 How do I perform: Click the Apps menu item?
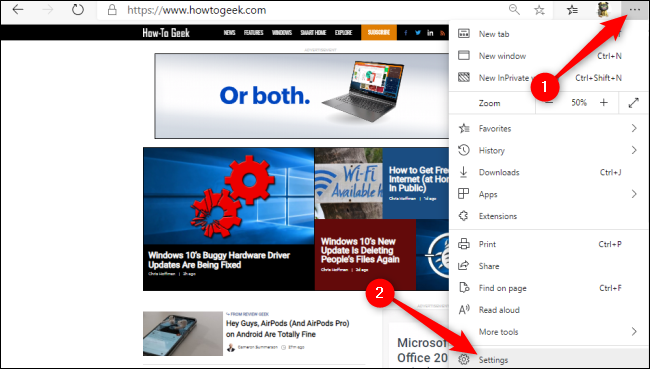(x=548, y=194)
